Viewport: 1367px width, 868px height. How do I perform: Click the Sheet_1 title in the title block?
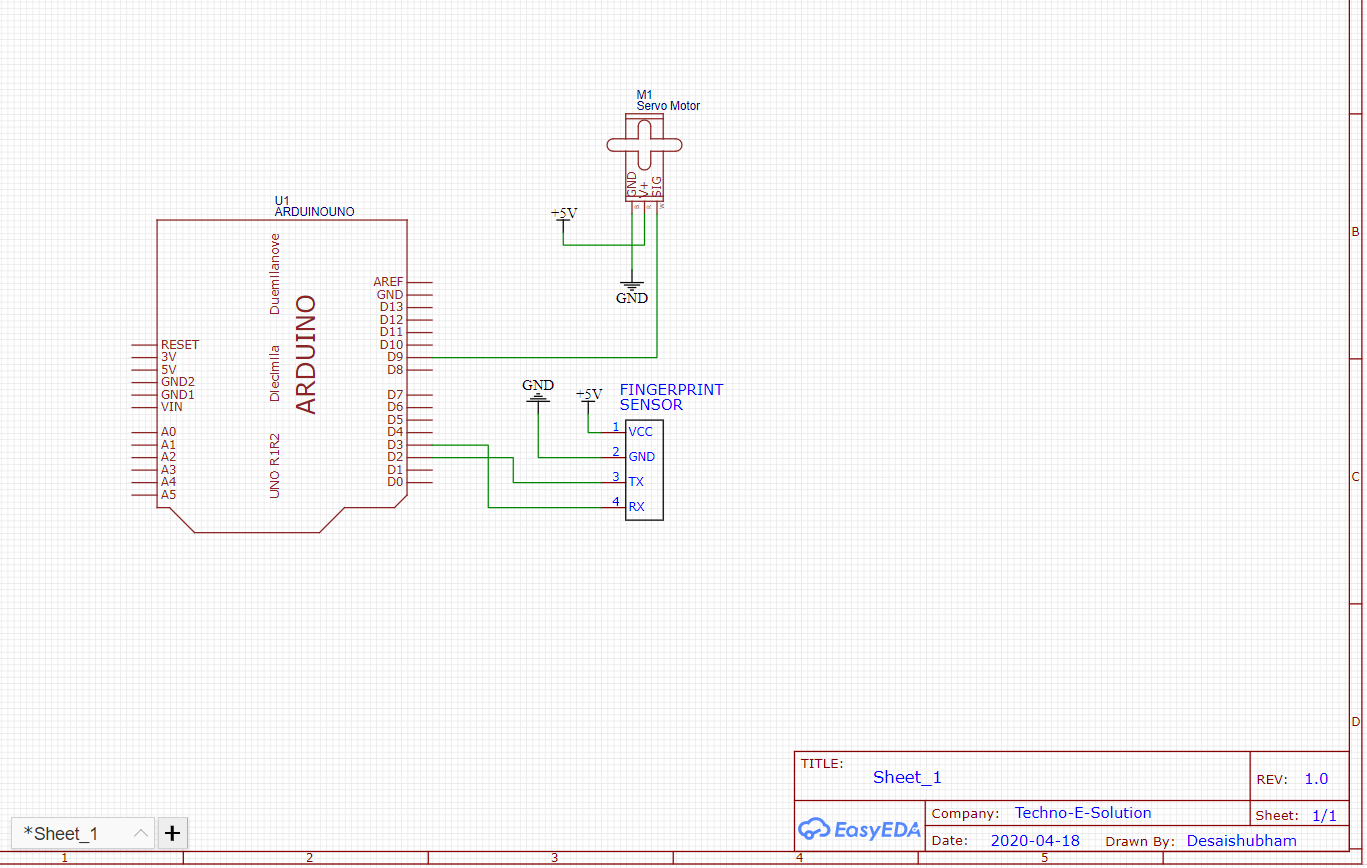pos(906,777)
